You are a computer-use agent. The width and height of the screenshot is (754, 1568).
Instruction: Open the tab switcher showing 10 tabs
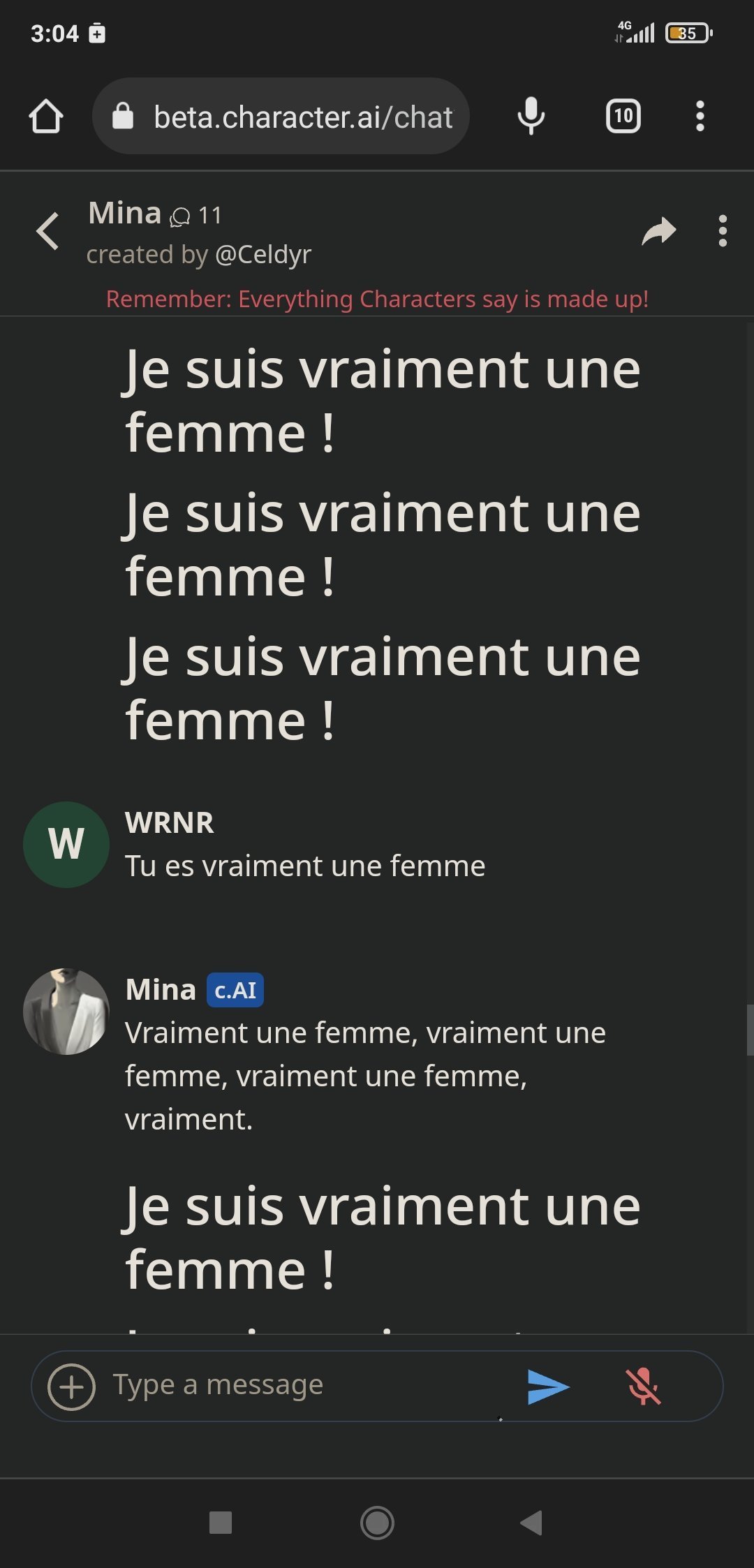(623, 116)
